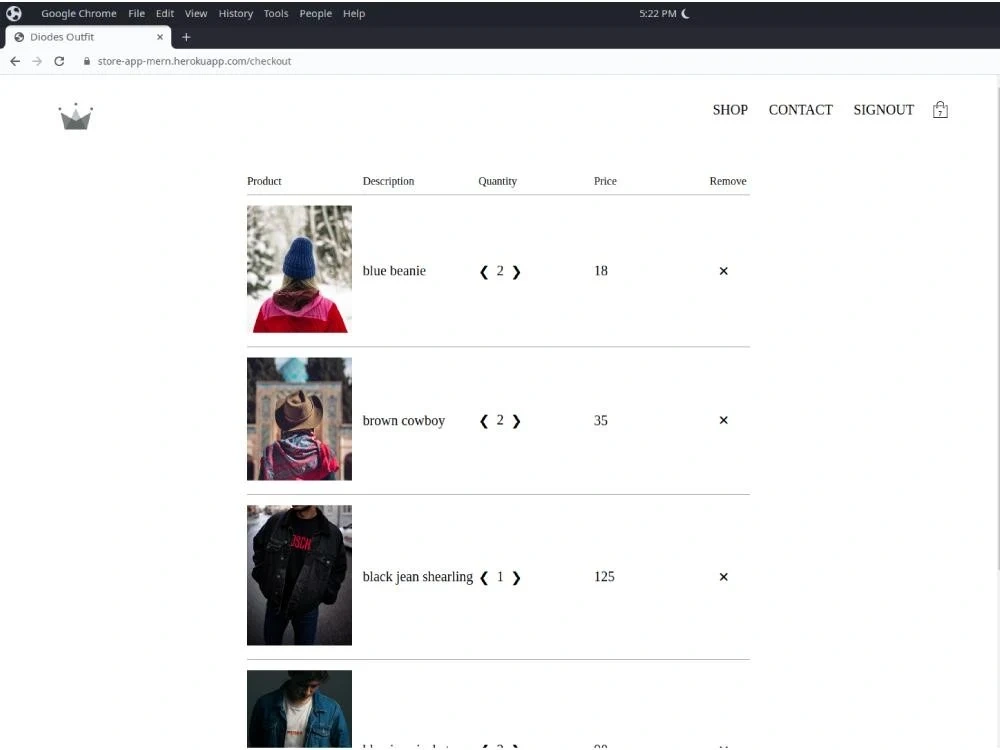
Task: Remove black jean shearling from cart
Action: coord(723,577)
